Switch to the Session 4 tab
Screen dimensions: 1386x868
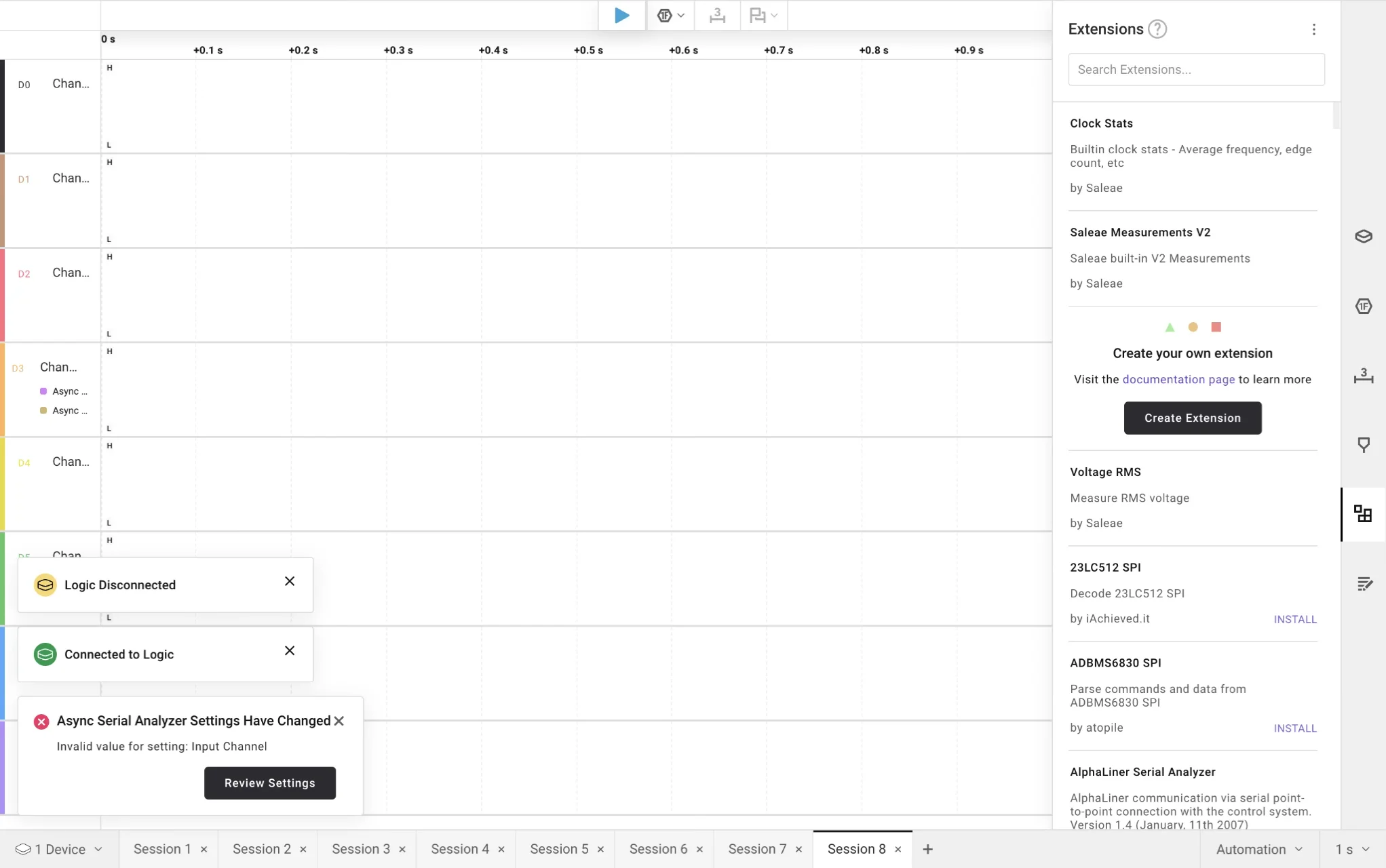(x=460, y=849)
